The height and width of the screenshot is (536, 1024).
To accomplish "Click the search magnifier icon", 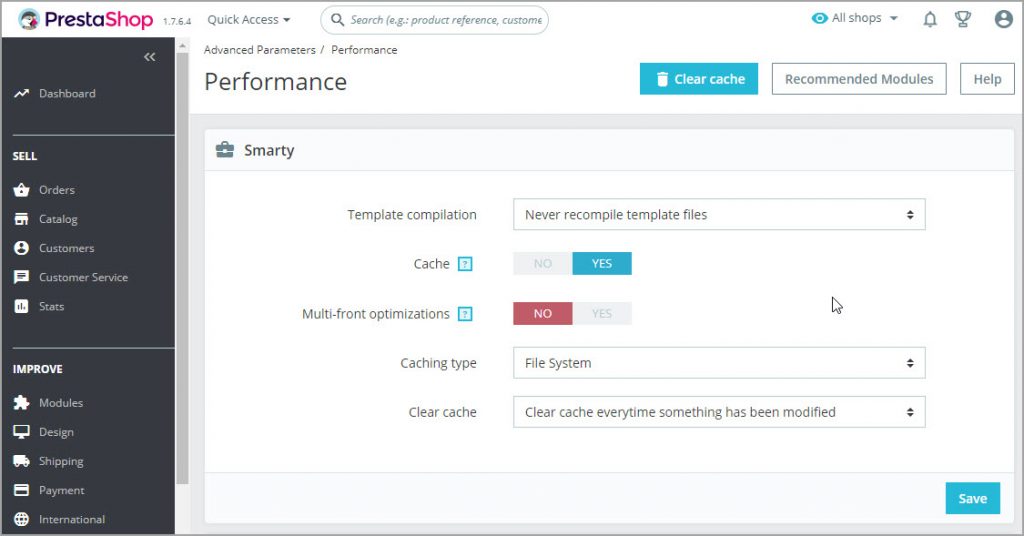I will 337,20.
